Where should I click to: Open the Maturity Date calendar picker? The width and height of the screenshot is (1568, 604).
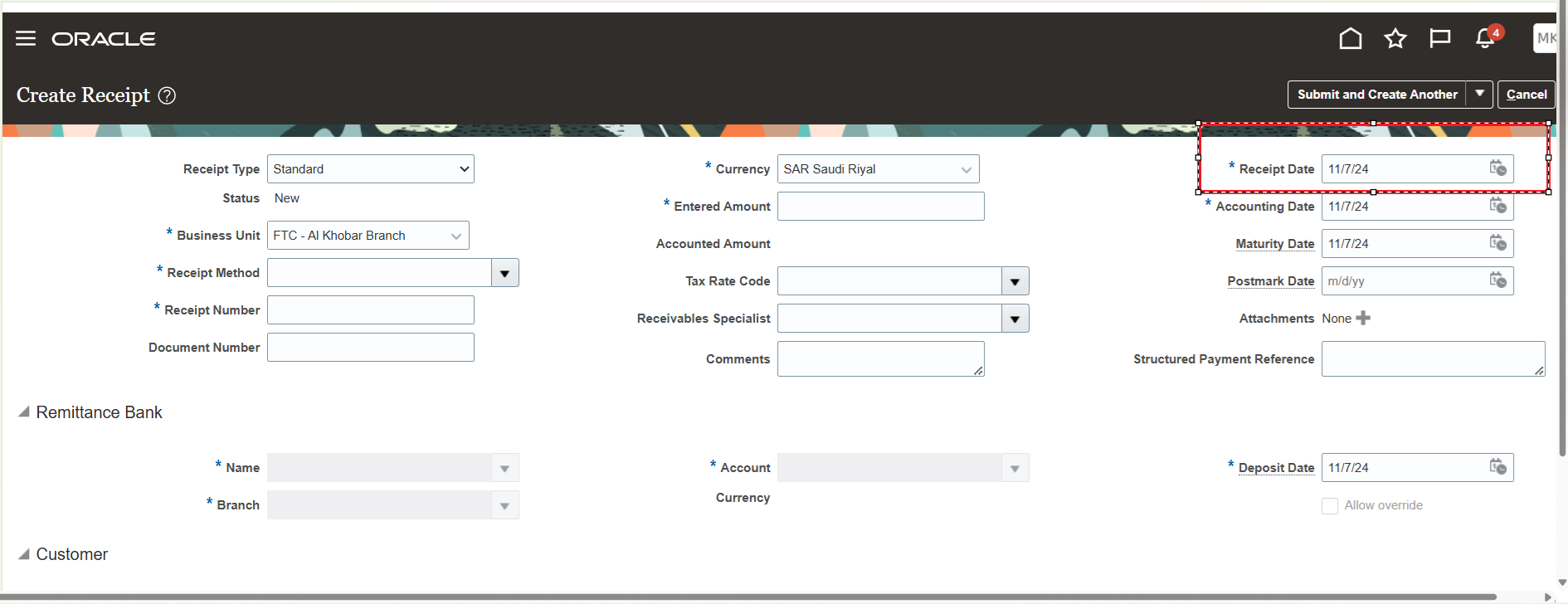click(x=1497, y=243)
